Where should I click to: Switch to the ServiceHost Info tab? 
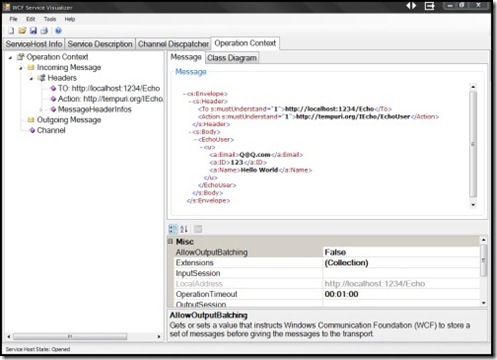(x=34, y=44)
